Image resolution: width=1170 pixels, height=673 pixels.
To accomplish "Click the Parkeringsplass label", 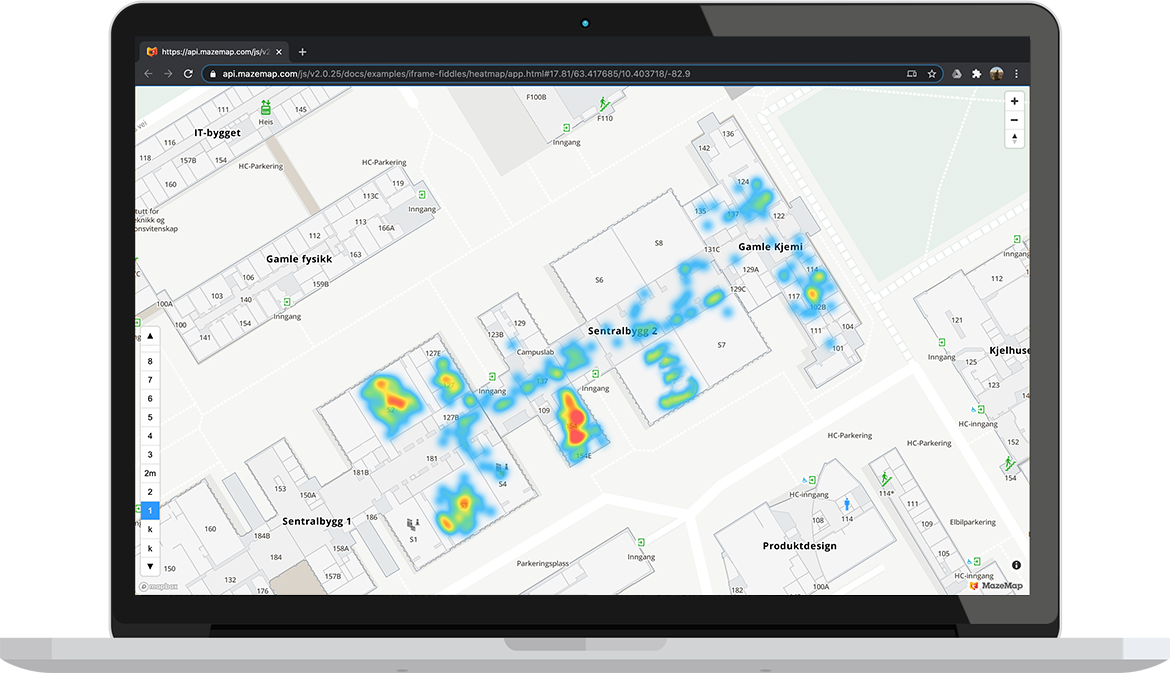I will (542, 563).
